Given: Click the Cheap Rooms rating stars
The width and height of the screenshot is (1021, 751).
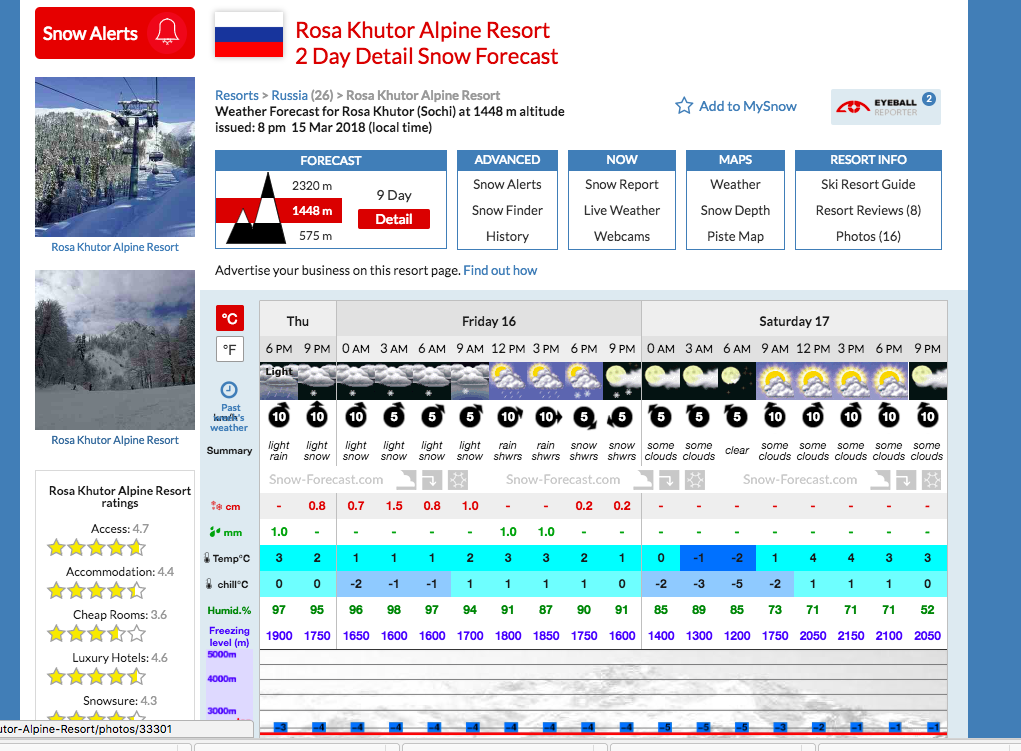Looking at the screenshot, I should pyautogui.click(x=96, y=634).
